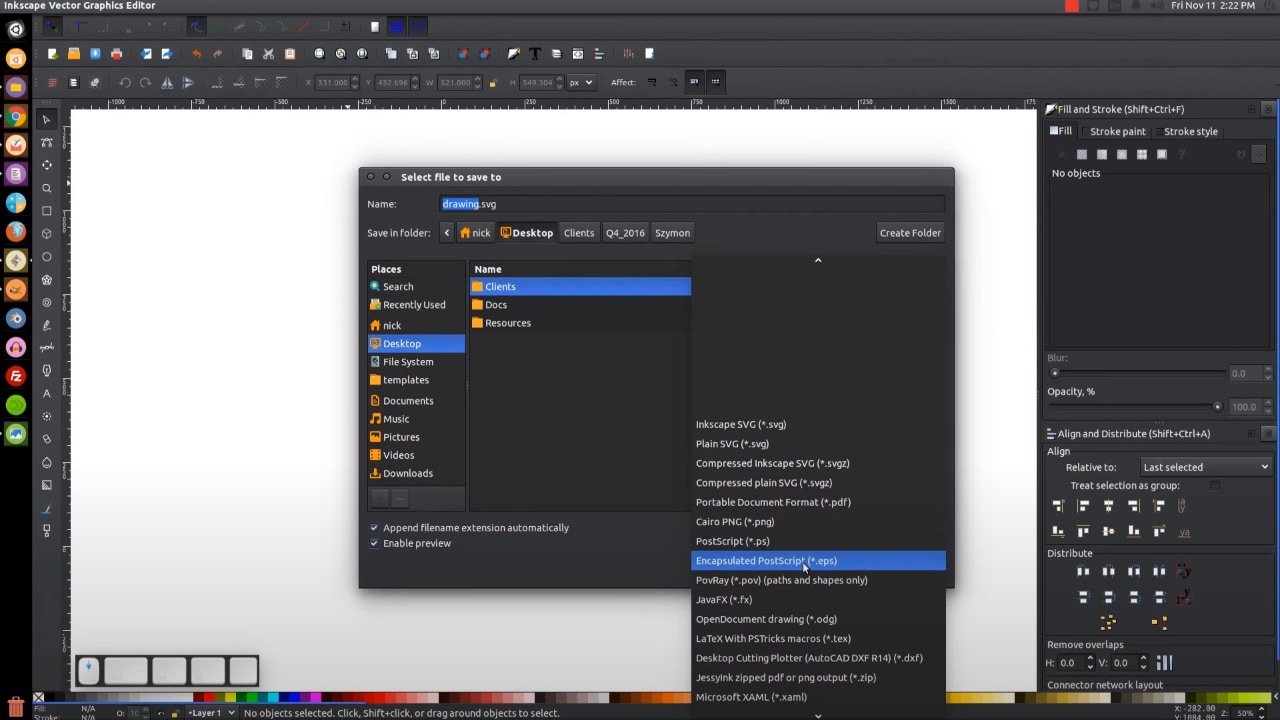Select the Text tool in toolbox
The width and height of the screenshot is (1280, 720).
coord(46,393)
